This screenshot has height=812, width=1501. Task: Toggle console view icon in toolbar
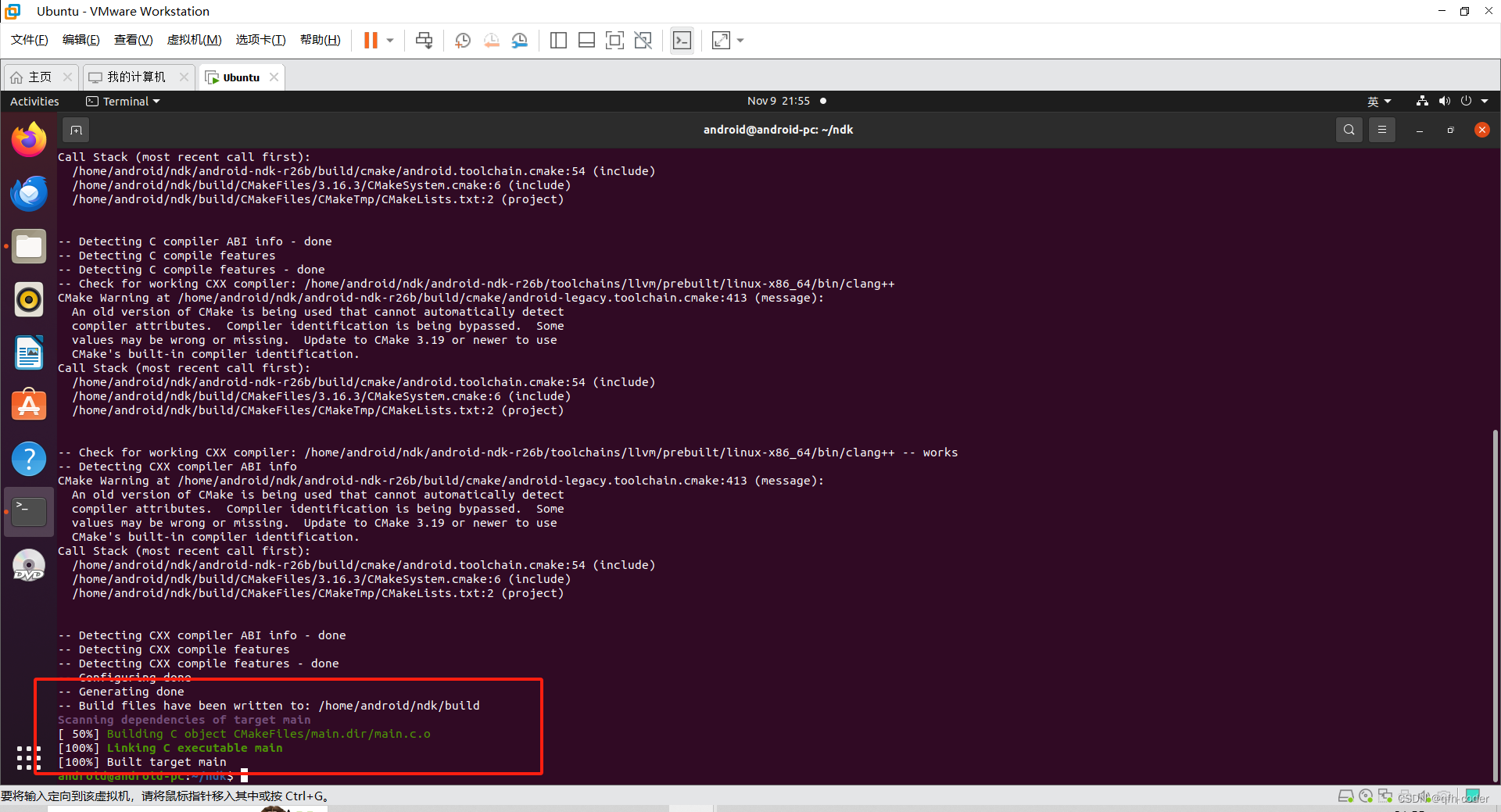click(x=682, y=40)
